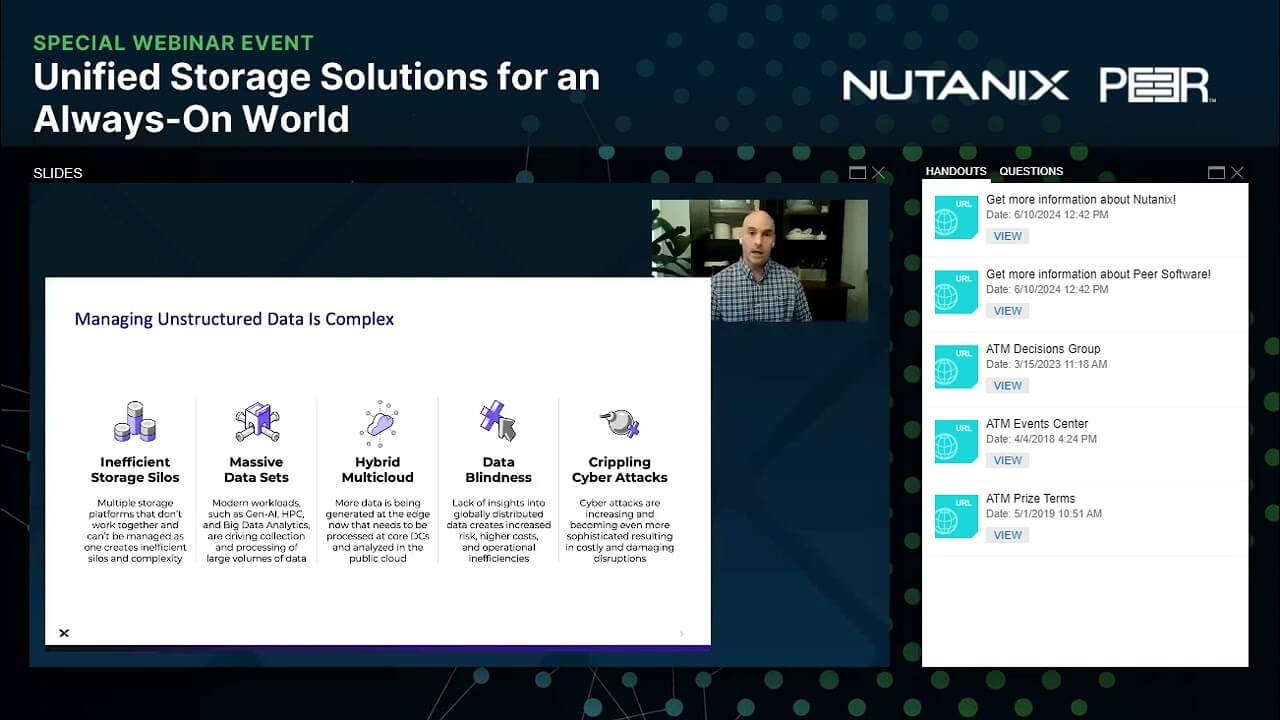The image size is (1280, 720).
Task: Click the next-slide chevron arrow
Action: pos(681,632)
